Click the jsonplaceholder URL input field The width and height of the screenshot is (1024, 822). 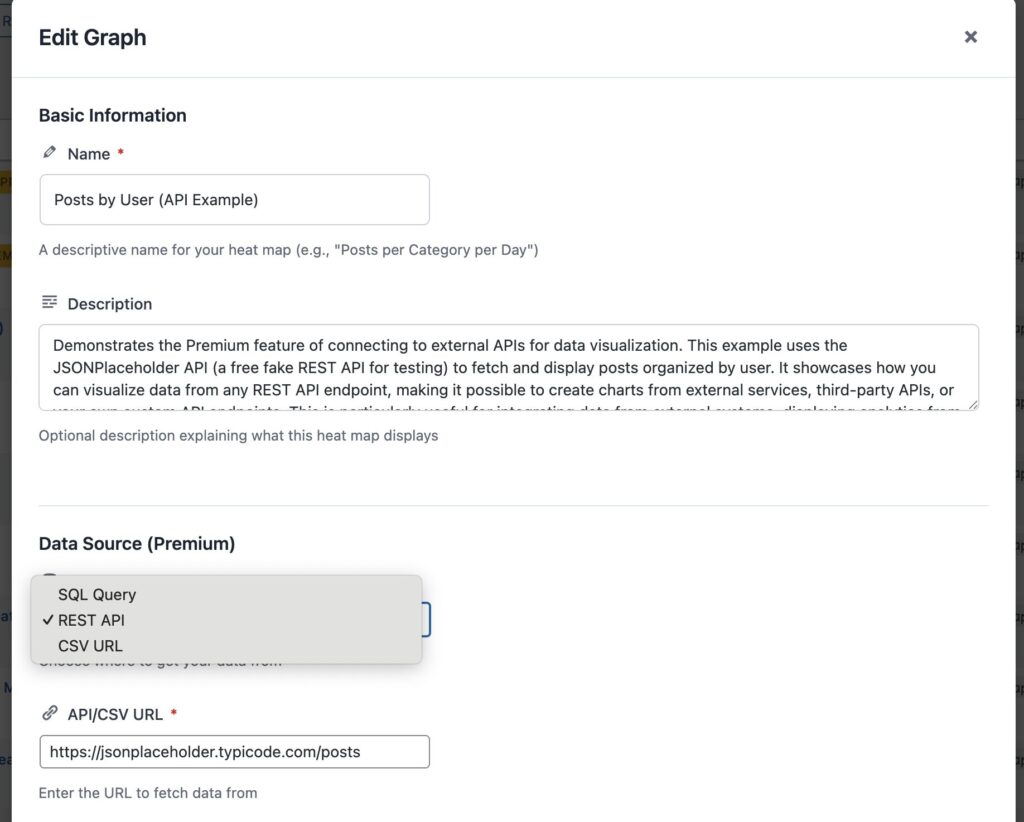tap(234, 752)
